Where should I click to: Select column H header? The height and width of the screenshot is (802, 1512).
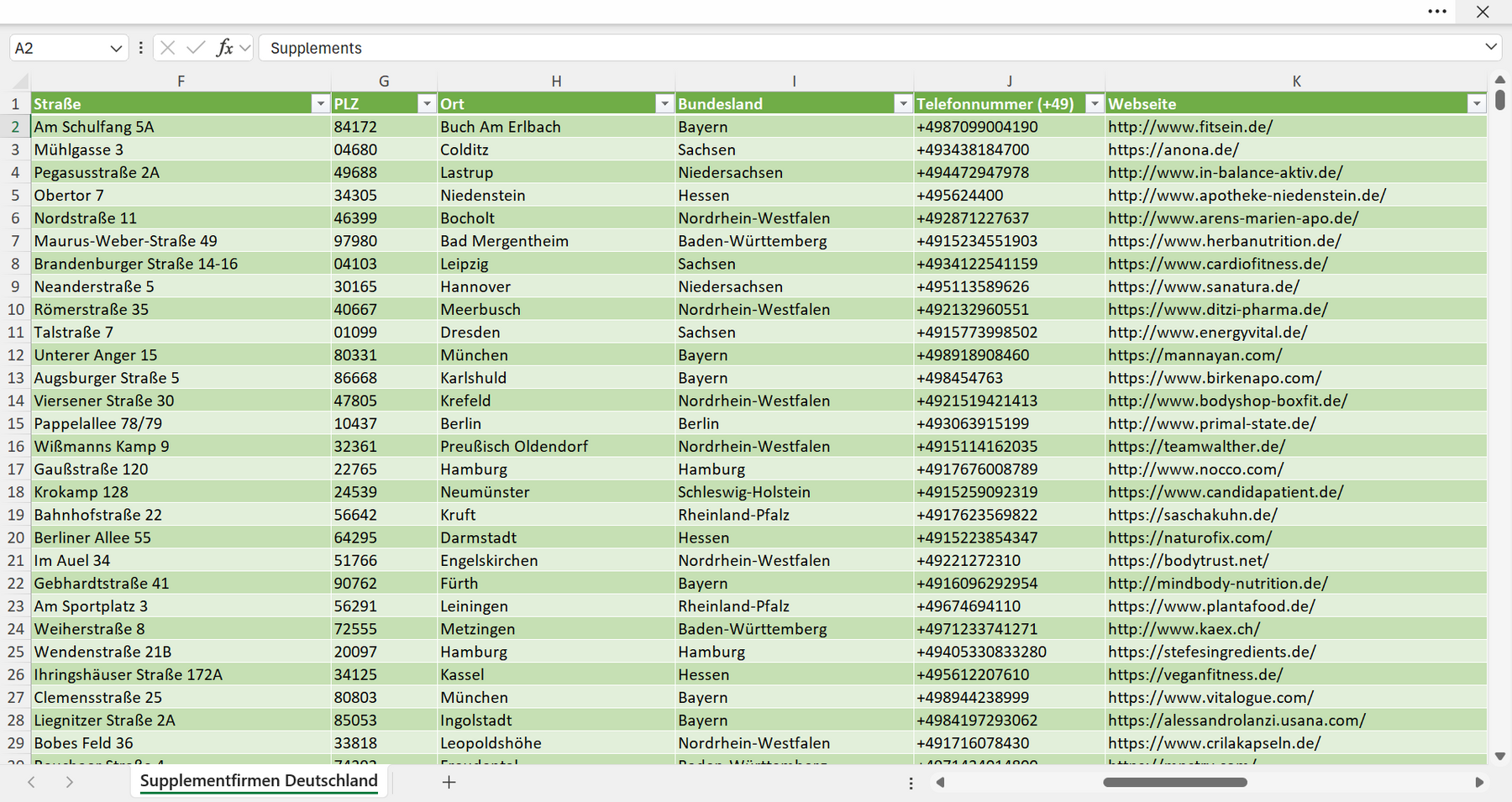556,81
